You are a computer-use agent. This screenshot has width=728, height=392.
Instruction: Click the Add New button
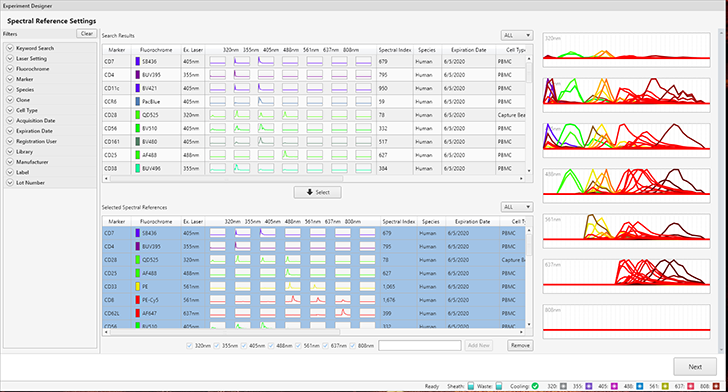479,346
